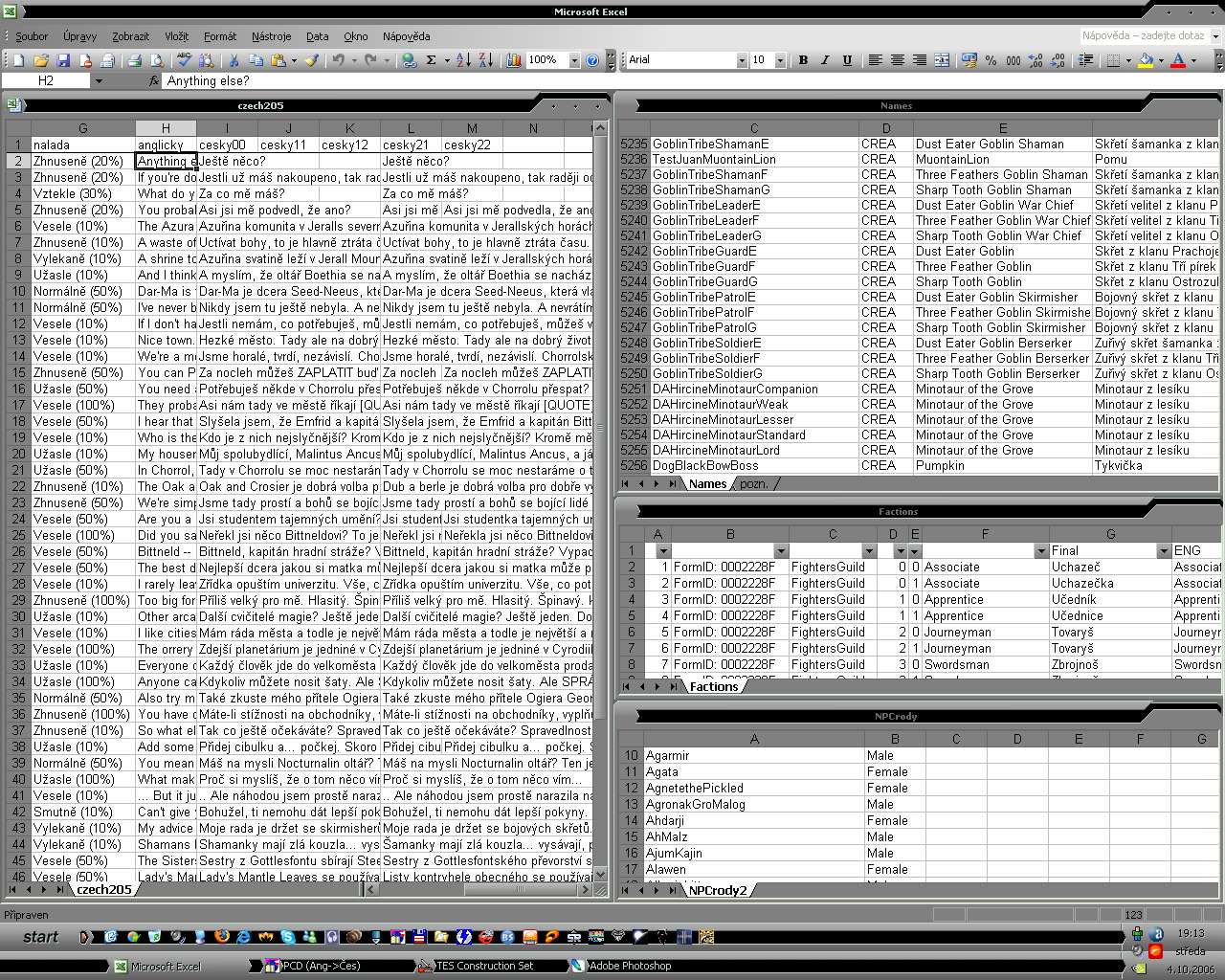
Task: Copy selection with the Copy icon
Action: click(x=256, y=60)
